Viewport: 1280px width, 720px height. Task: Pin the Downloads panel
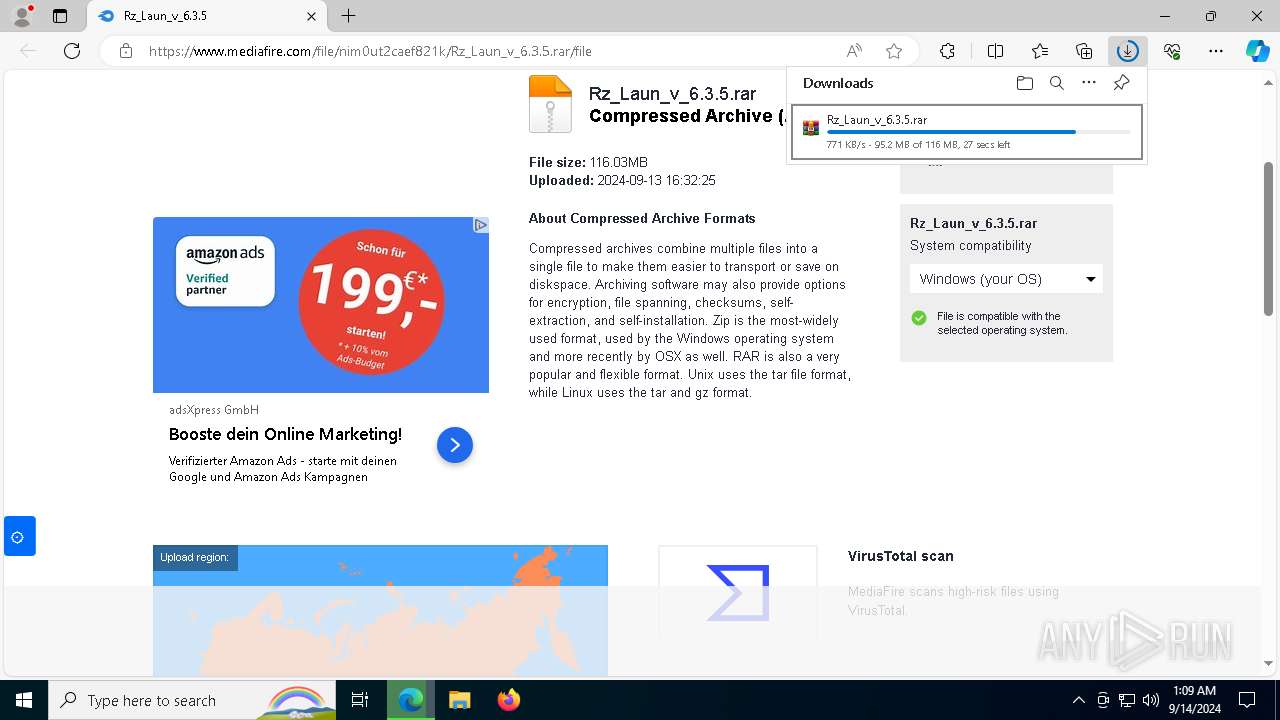click(1121, 83)
